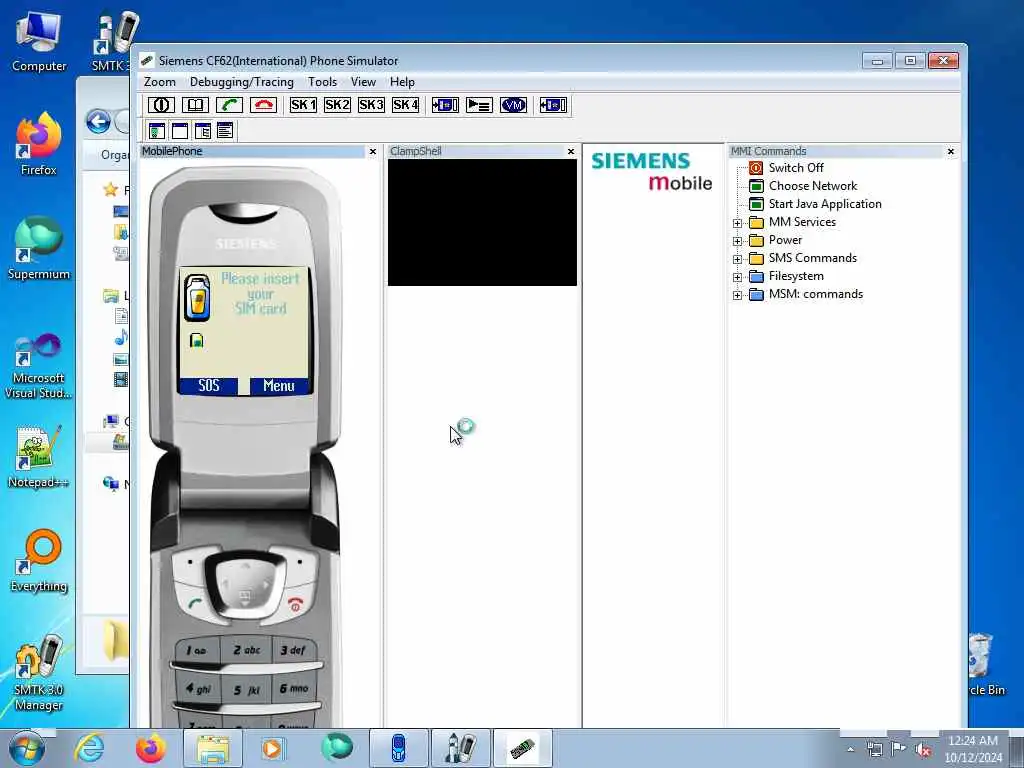1024x768 pixels.
Task: Open Windows Media Player from taskbar
Action: (272, 748)
